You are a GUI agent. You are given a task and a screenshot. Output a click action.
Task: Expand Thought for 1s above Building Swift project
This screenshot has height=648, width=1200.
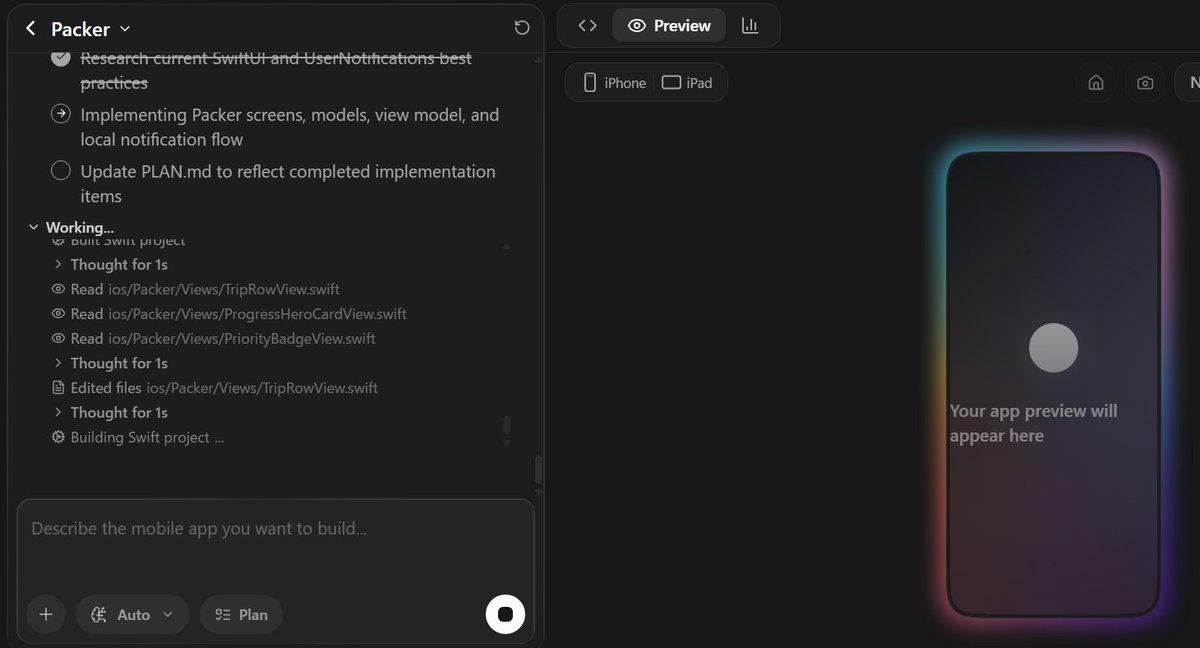coord(111,412)
